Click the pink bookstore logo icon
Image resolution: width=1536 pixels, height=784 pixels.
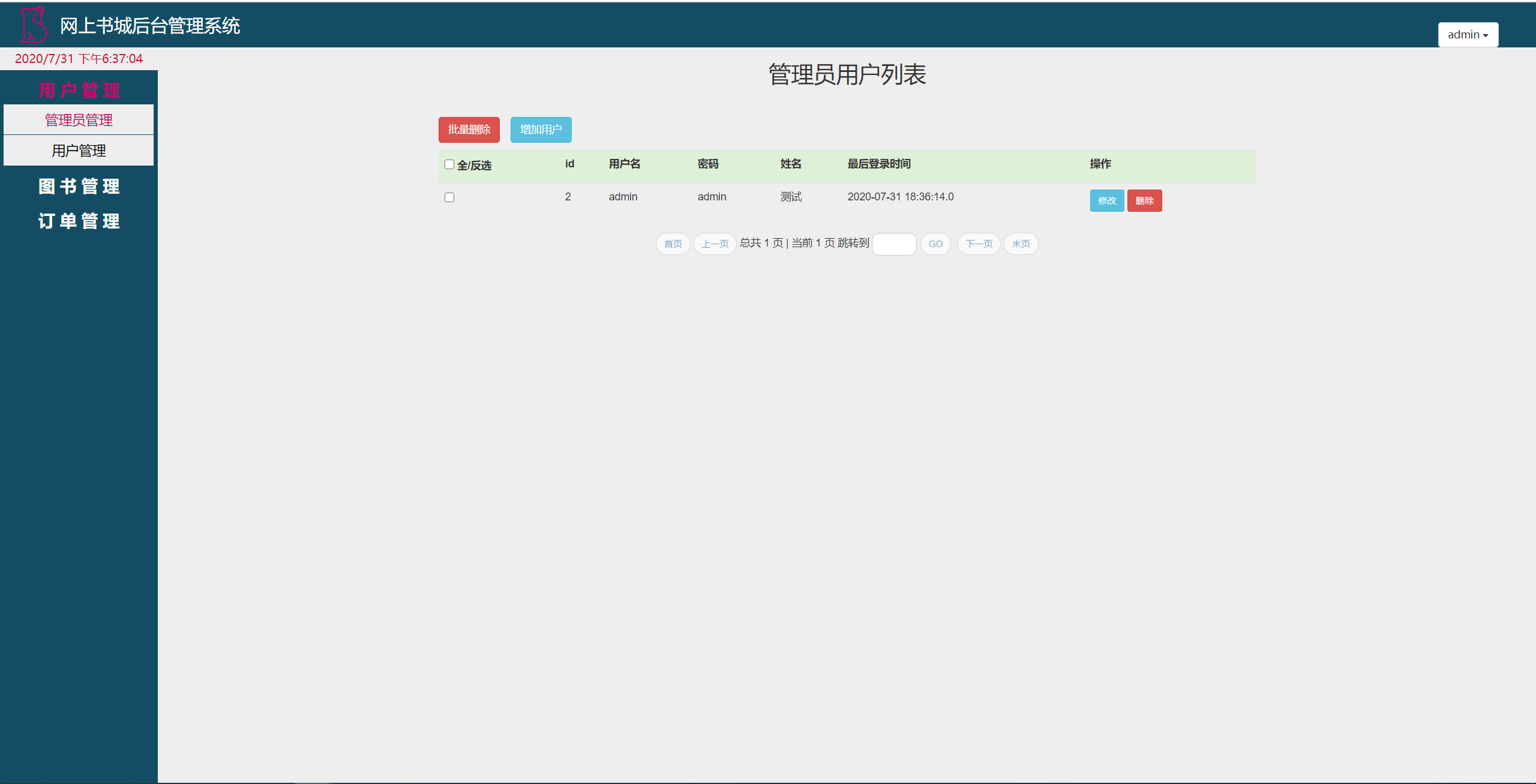click(x=34, y=25)
